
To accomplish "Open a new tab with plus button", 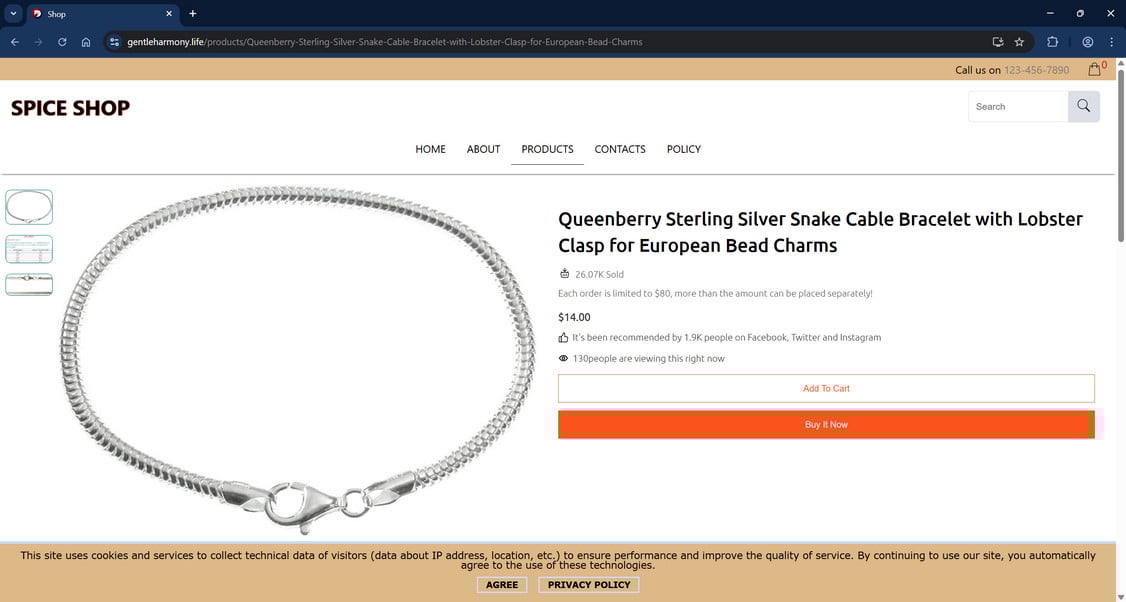I will [192, 13].
